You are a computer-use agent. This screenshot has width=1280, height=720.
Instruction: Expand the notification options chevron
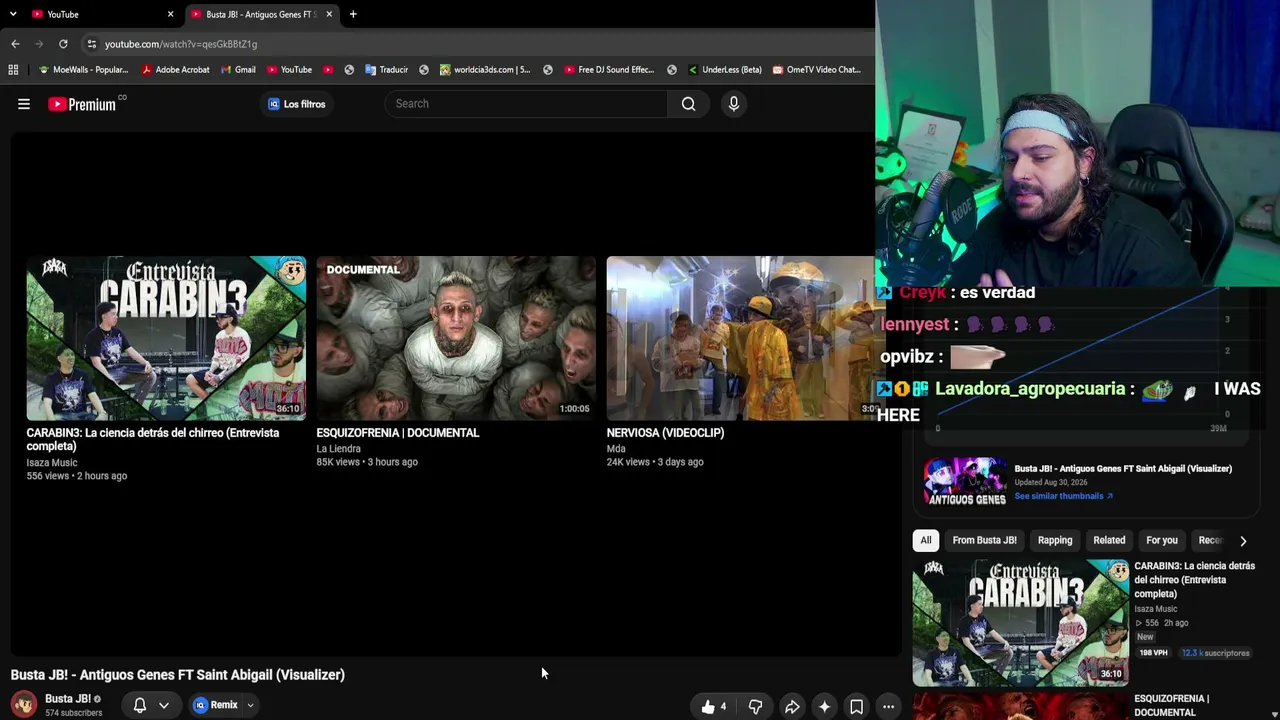pos(164,705)
